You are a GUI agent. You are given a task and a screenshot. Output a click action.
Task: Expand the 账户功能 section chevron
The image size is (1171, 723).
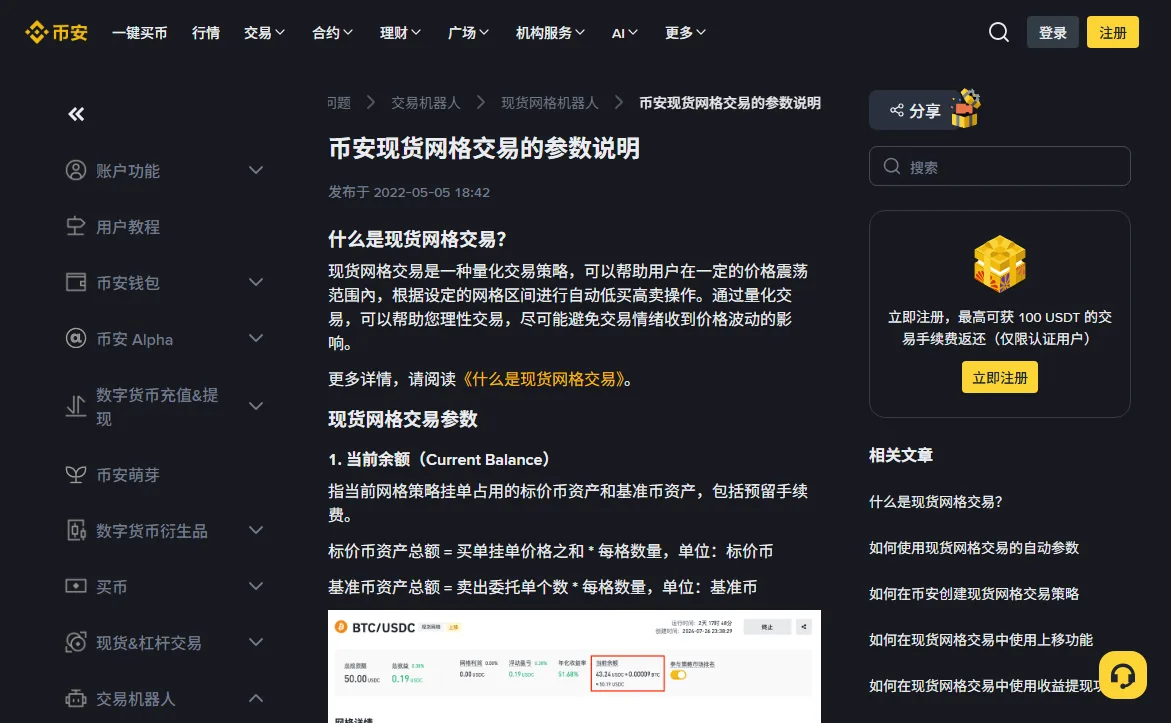255,170
